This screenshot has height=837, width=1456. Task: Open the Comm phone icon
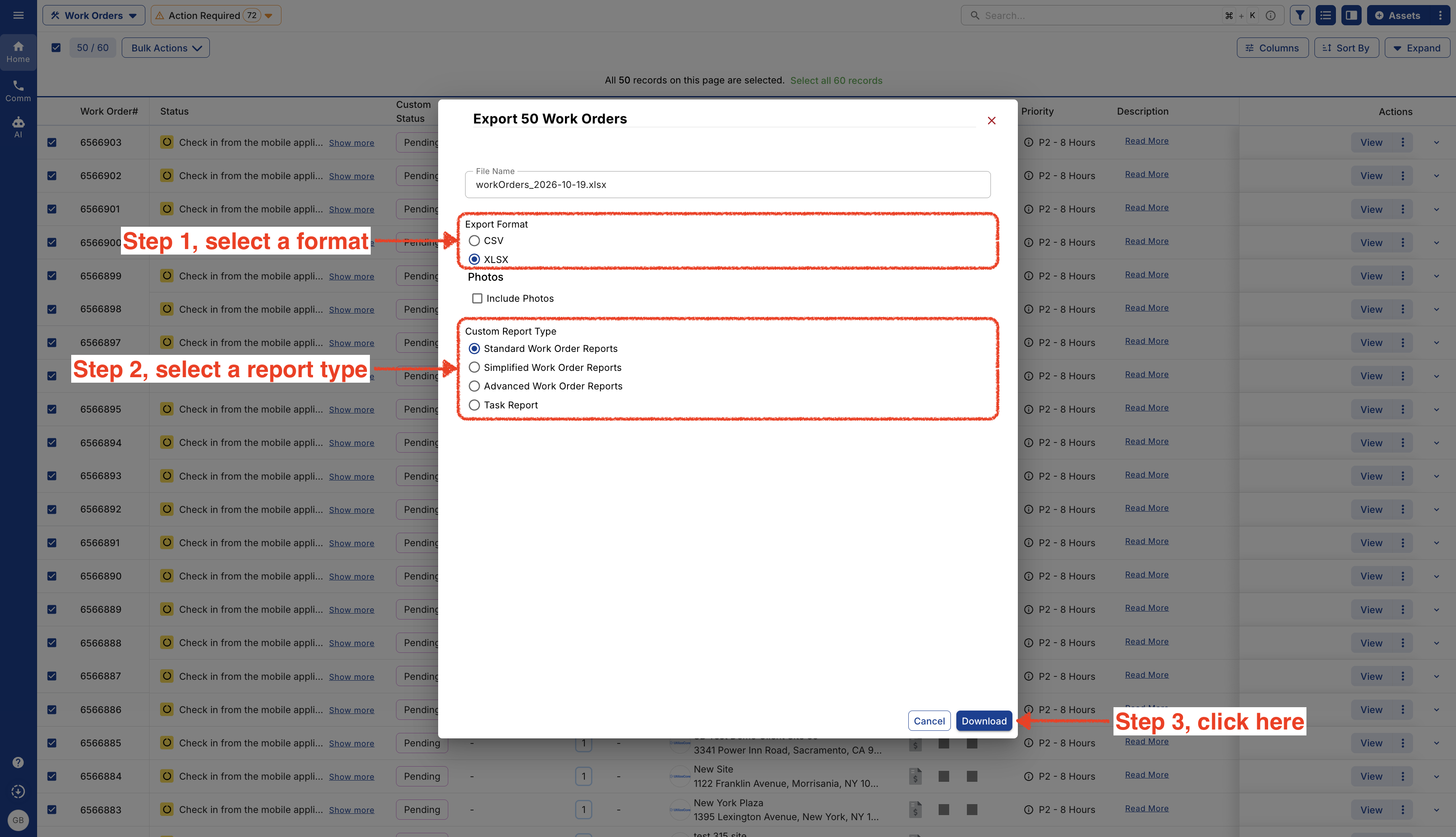tap(19, 91)
